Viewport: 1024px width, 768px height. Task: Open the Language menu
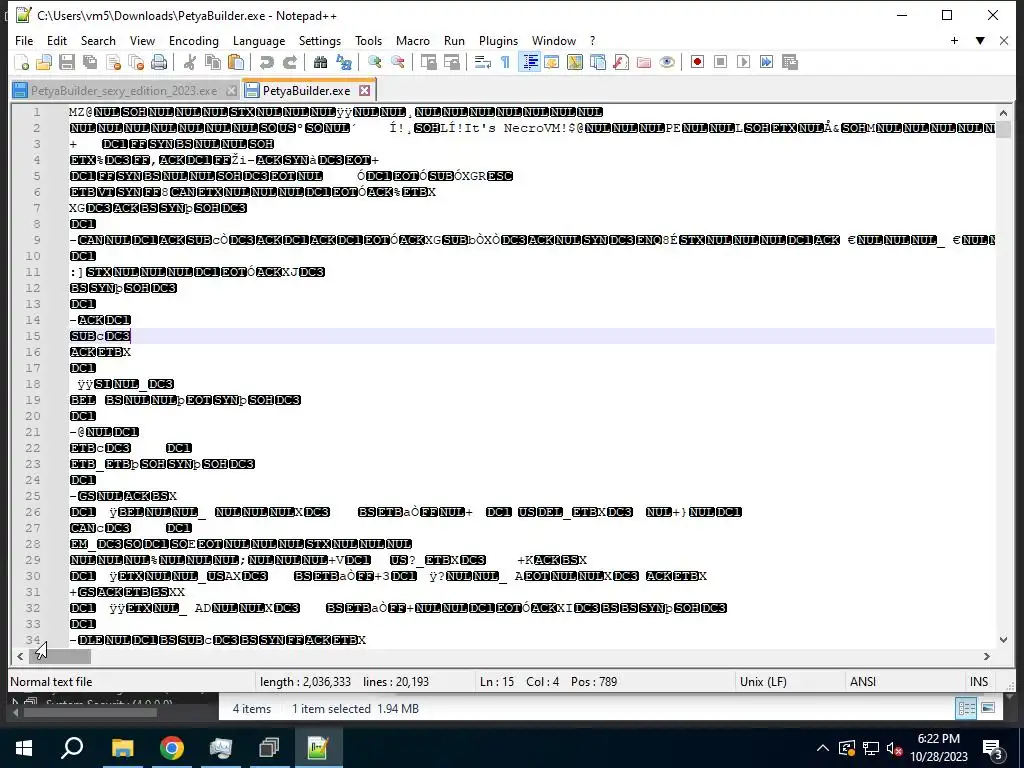[x=259, y=40]
